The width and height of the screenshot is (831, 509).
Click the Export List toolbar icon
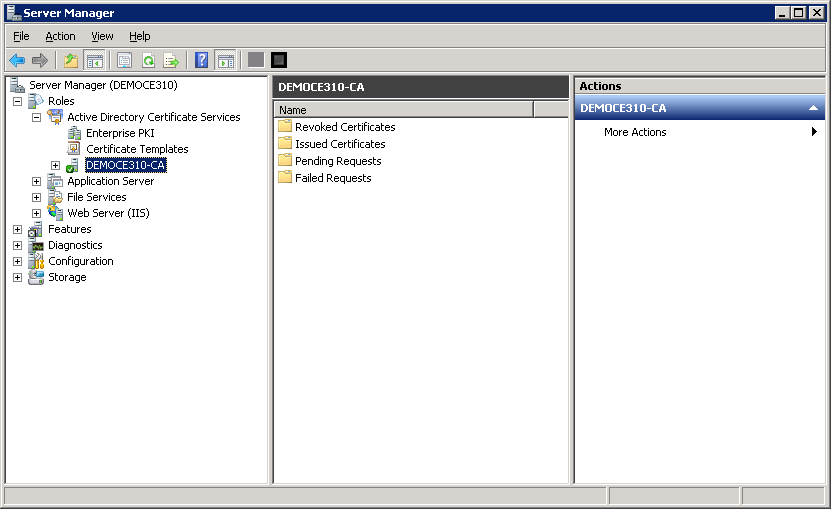coord(171,60)
